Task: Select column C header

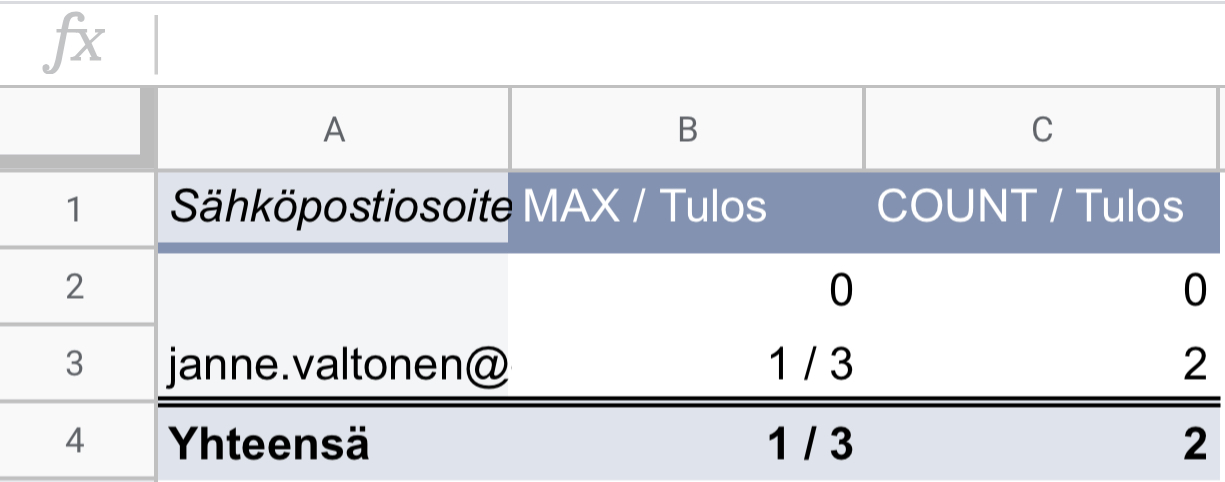Action: pos(1043,130)
